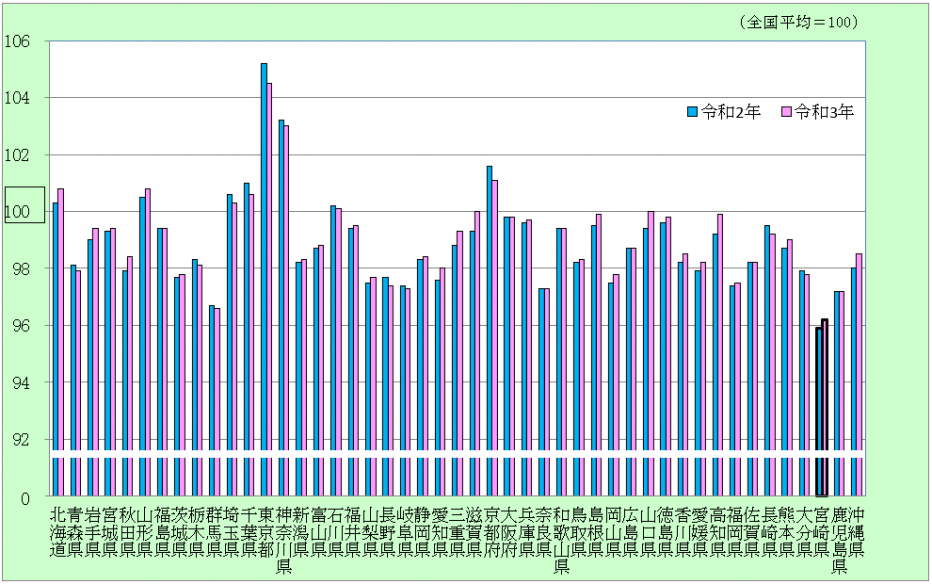The height and width of the screenshot is (584, 932).
Task: Select the 宮崎県 axis label
Action: 821,532
